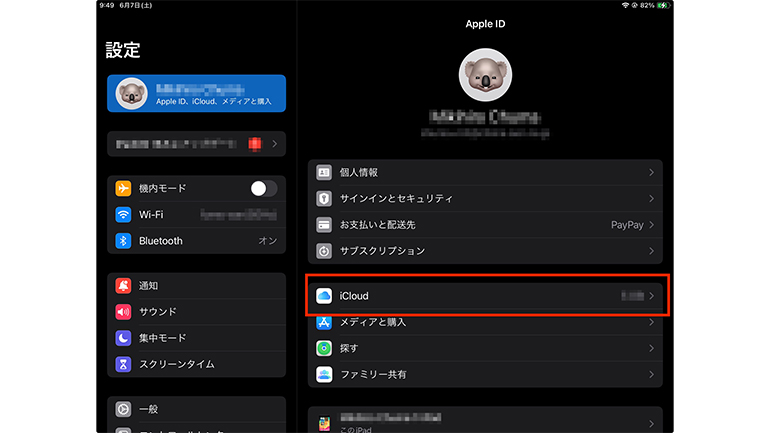Open お支払いと配送先 via its chevron

(651, 225)
